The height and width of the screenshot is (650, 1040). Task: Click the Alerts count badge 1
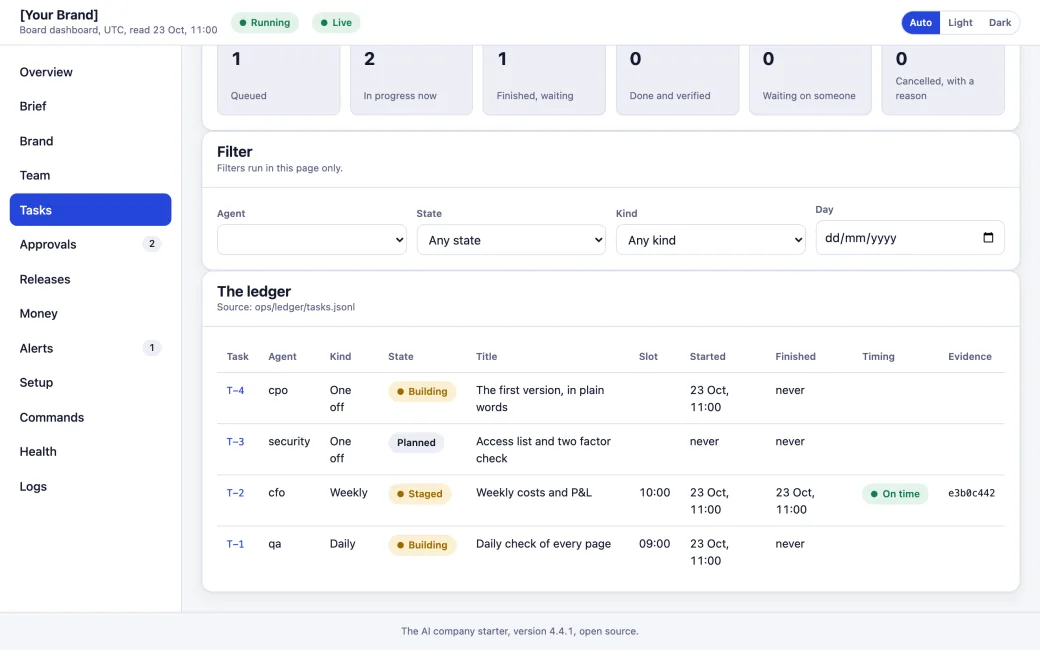152,348
